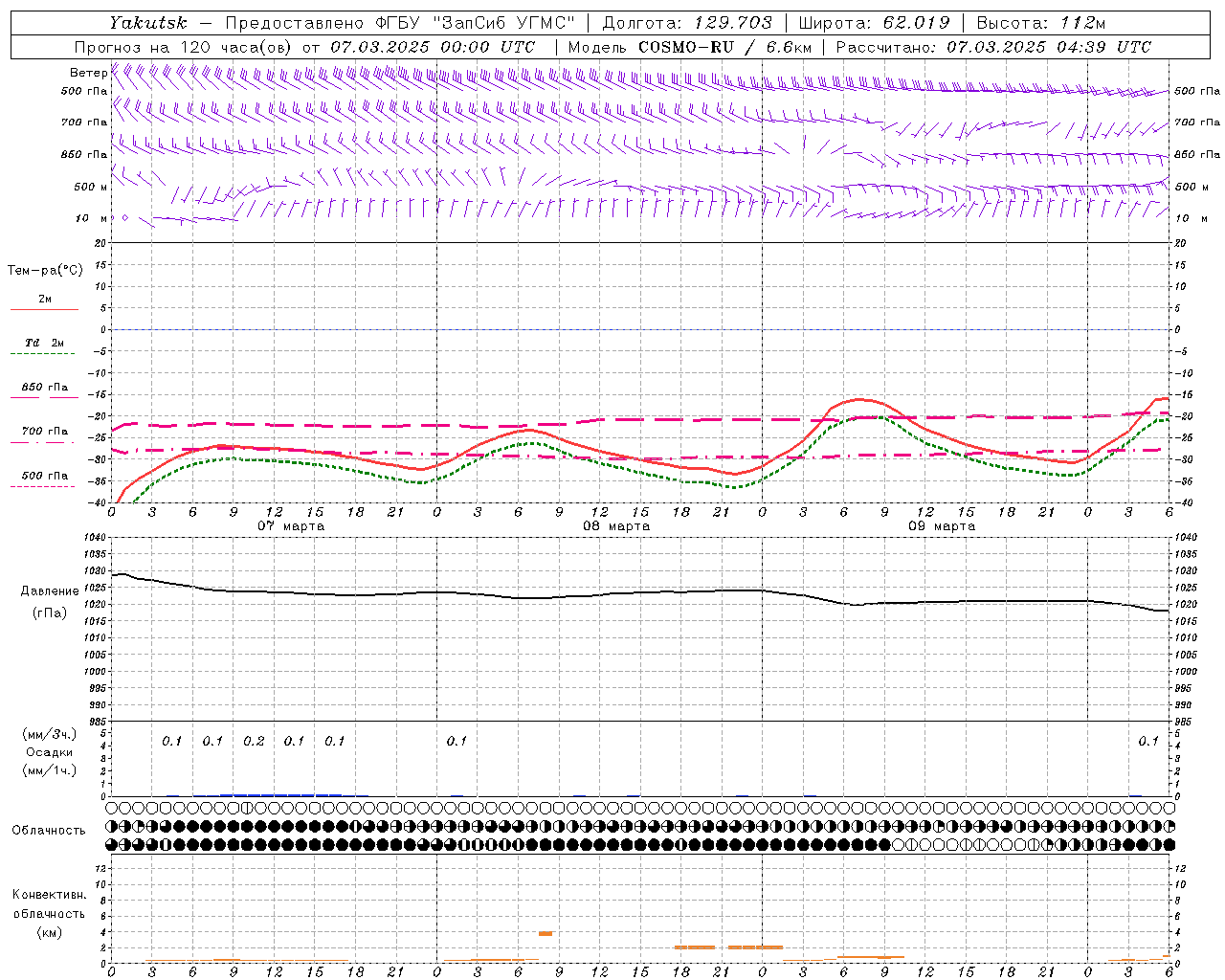Click the 500 гПа dashed legend line under temperature
The height and width of the screenshot is (980, 1225).
click(42, 486)
